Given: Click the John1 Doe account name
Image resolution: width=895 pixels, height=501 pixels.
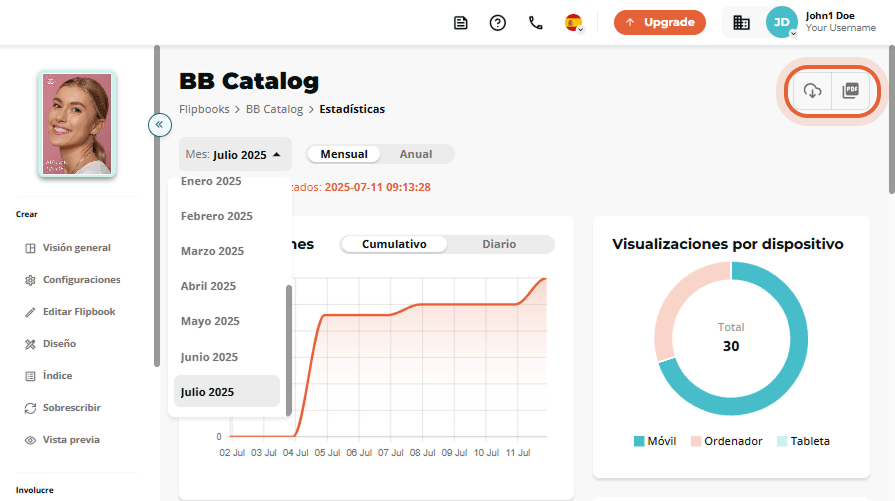Looking at the screenshot, I should point(830,16).
